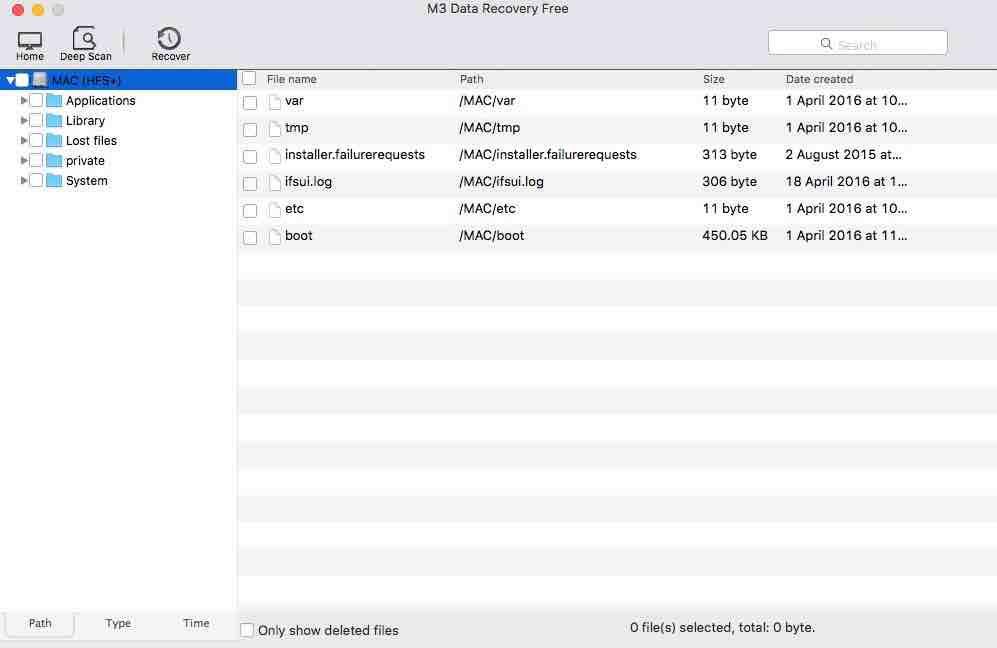Click the Lost files folder icon
The height and width of the screenshot is (648, 997).
click(55, 141)
